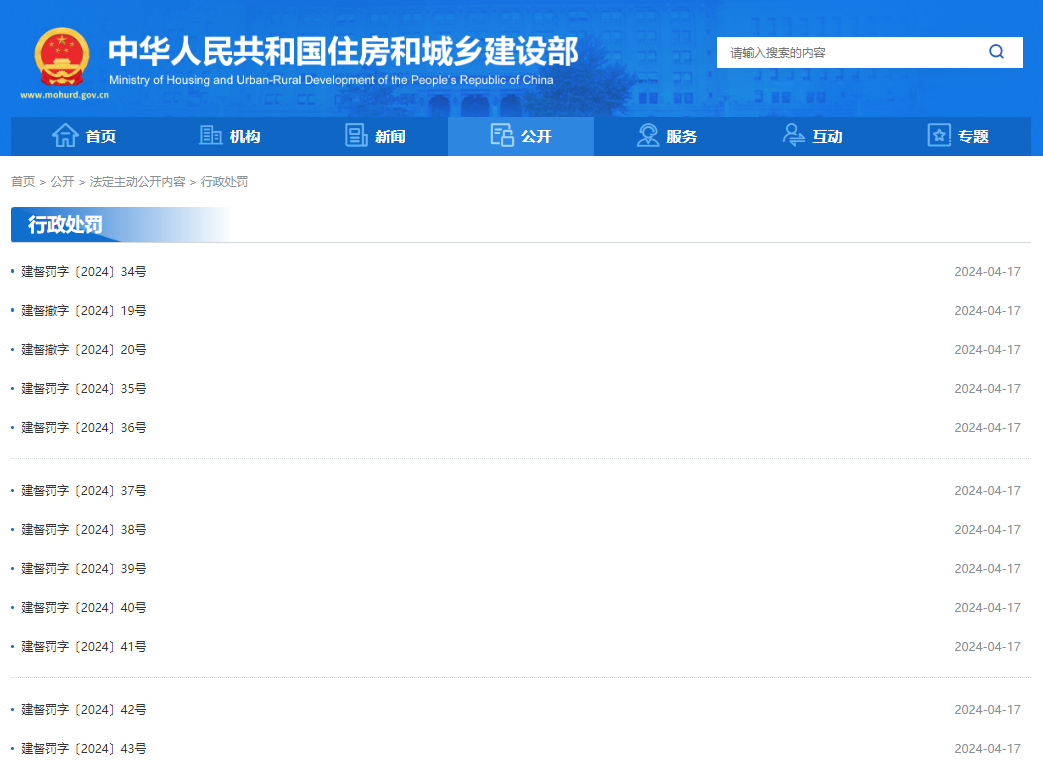The width and height of the screenshot is (1043, 764).
Task: Click the star icon beside 专题
Action: 939,136
